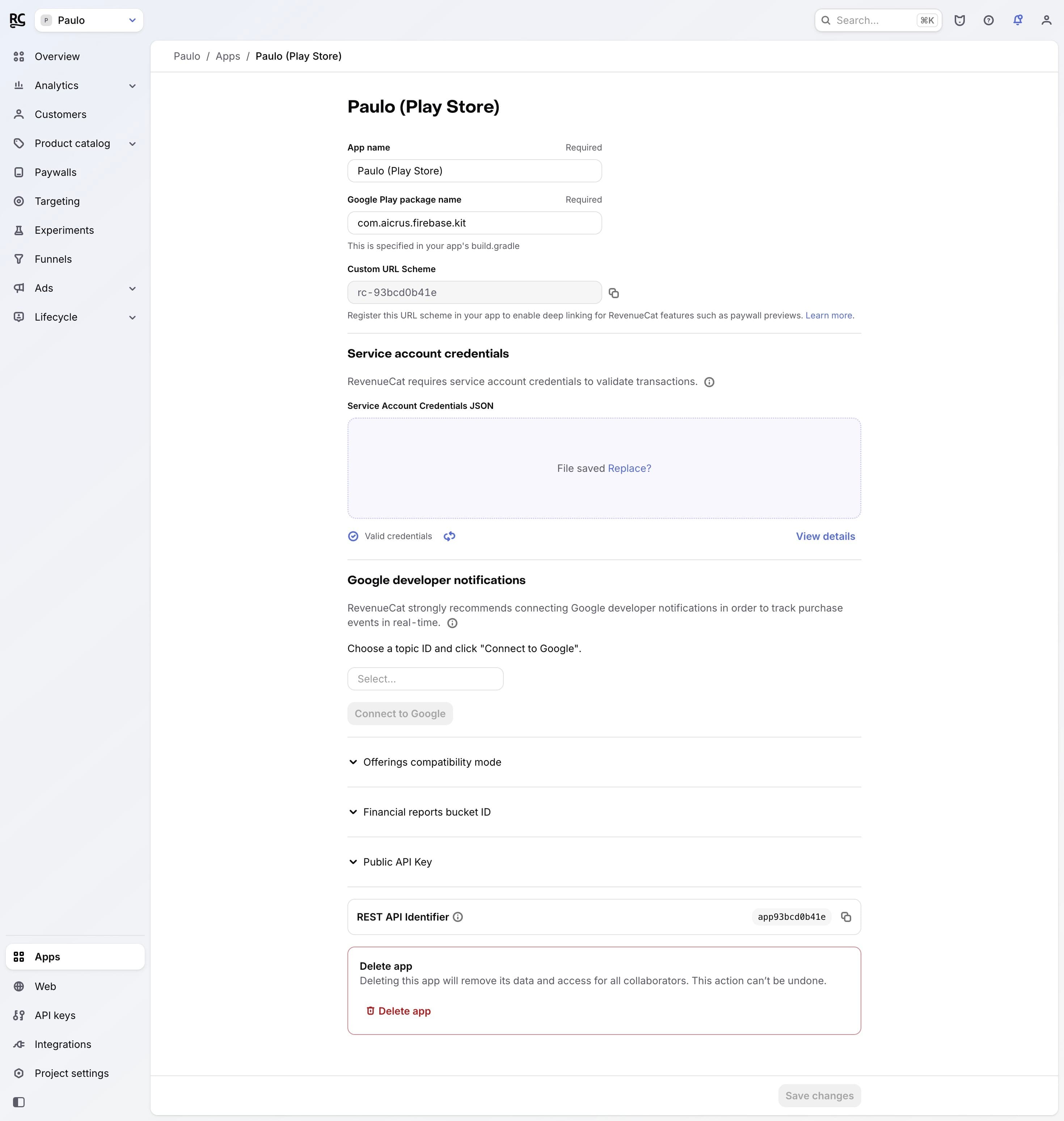Click the REST API Identifier info icon
Screen dimensions: 1064x1121
[458, 917]
